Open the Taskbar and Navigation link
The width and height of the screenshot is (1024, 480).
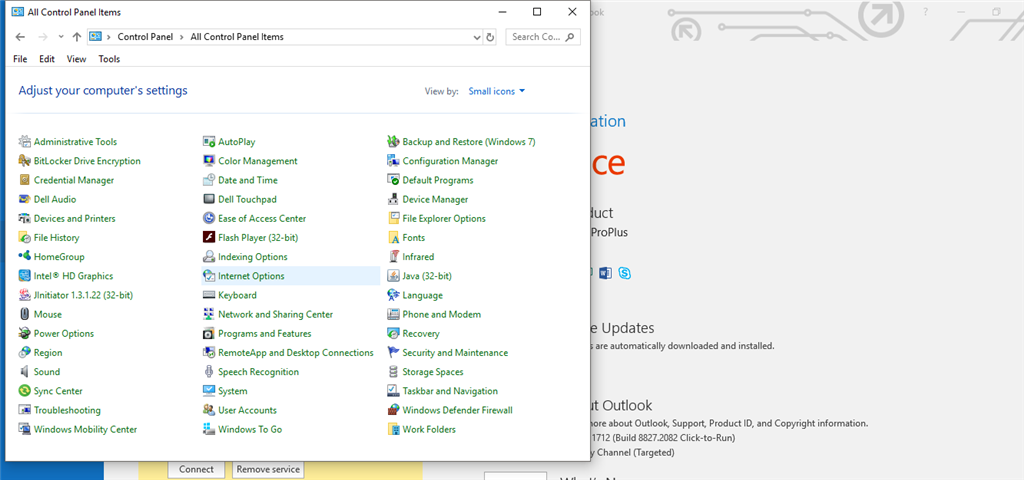(x=450, y=391)
